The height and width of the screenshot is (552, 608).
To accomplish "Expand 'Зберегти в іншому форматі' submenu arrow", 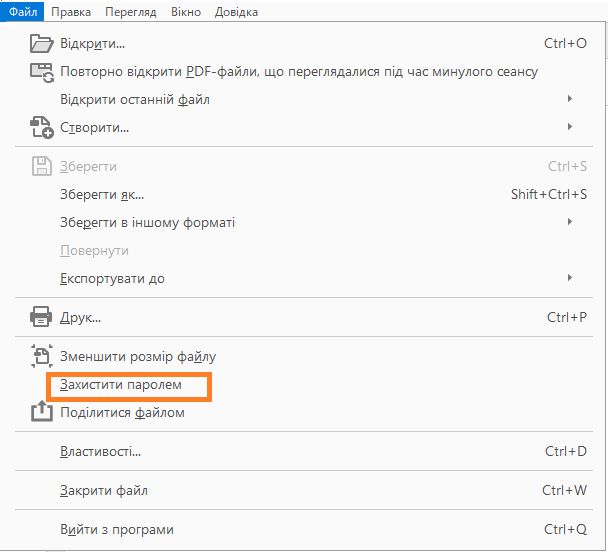I will click(570, 221).
